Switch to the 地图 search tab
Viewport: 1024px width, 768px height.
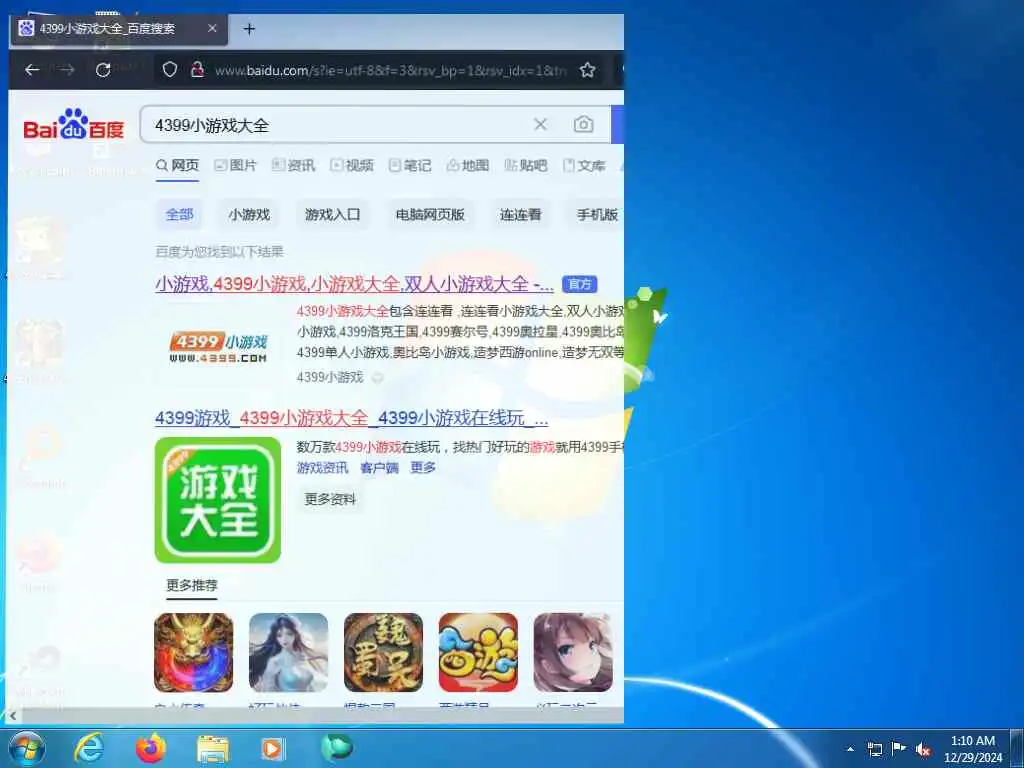(468, 166)
